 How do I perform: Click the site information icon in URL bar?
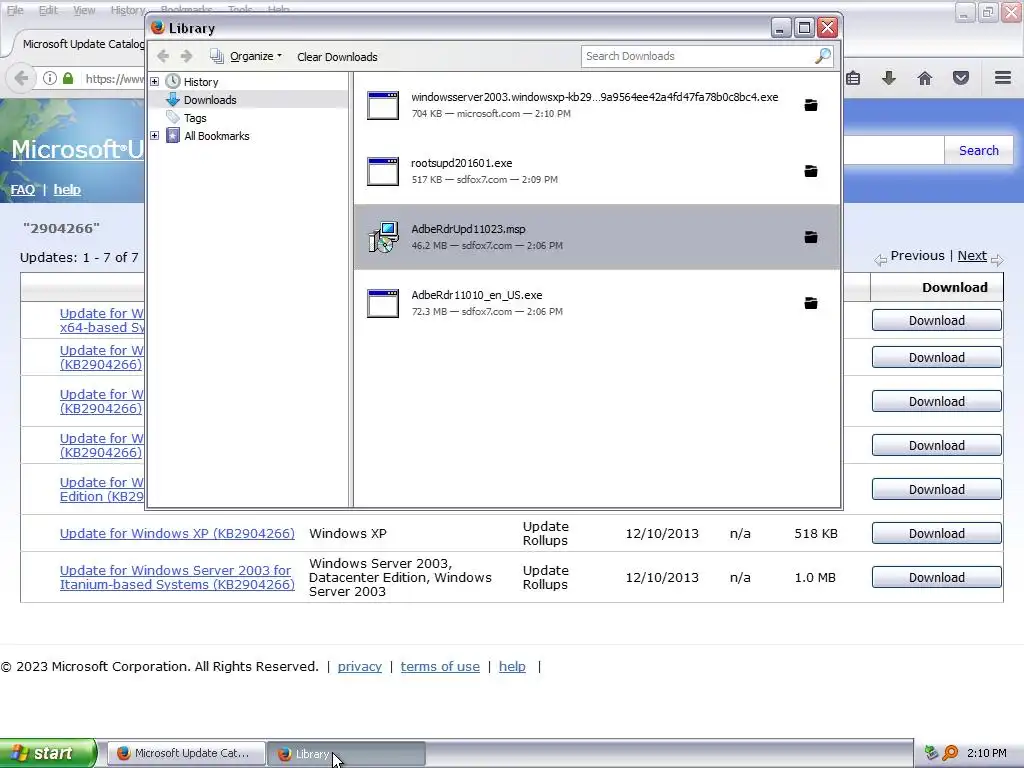click(x=50, y=78)
